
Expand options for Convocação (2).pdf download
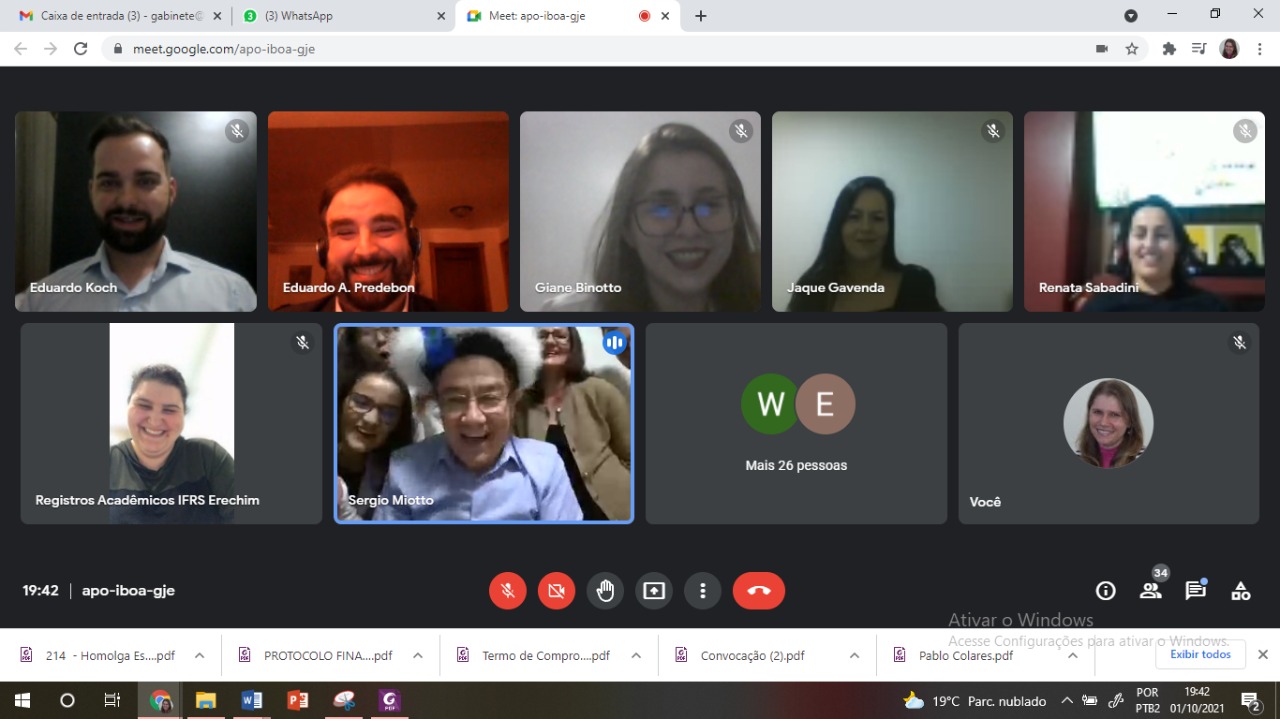pos(854,656)
